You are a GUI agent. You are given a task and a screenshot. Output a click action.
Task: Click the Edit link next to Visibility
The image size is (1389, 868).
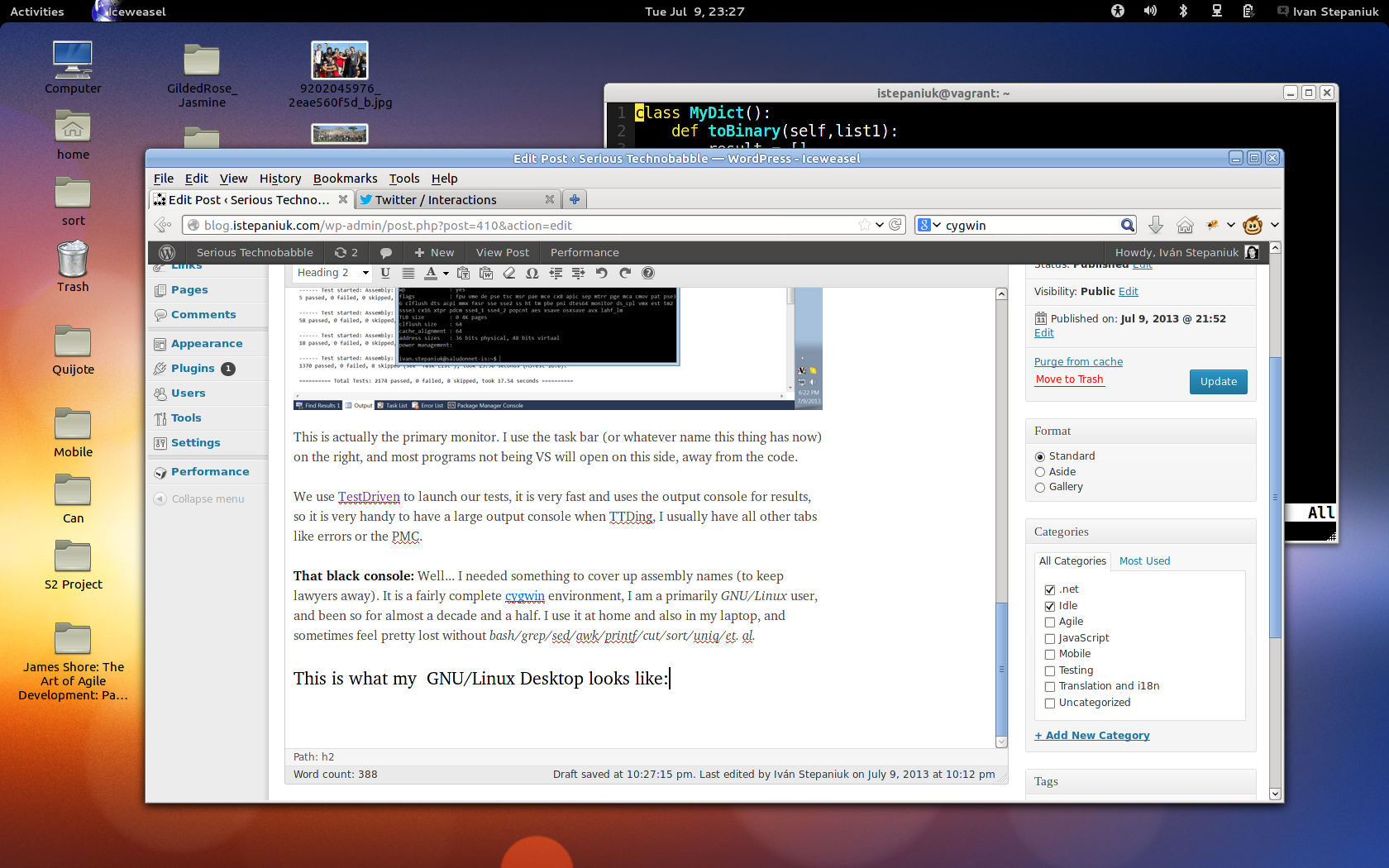click(1128, 292)
